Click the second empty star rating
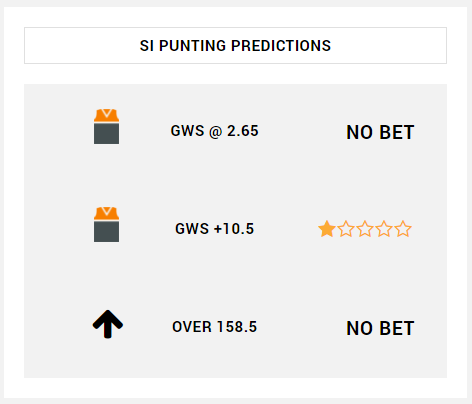Screen dimensions: 472x404 point(346,229)
